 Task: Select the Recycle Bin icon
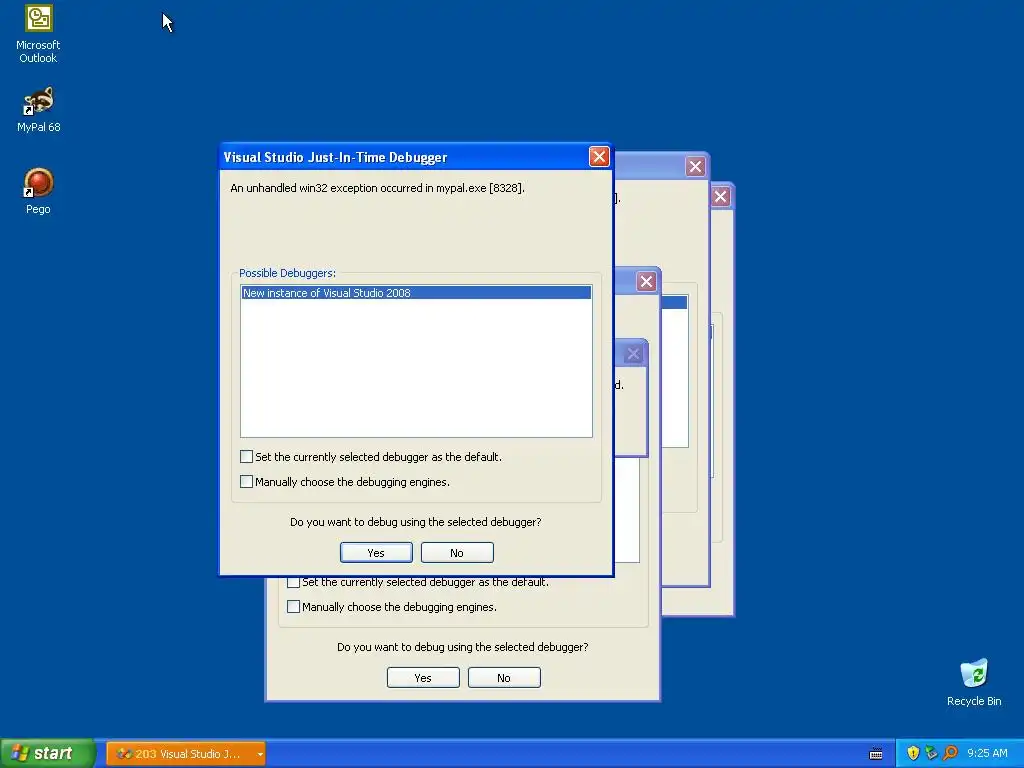[974, 682]
